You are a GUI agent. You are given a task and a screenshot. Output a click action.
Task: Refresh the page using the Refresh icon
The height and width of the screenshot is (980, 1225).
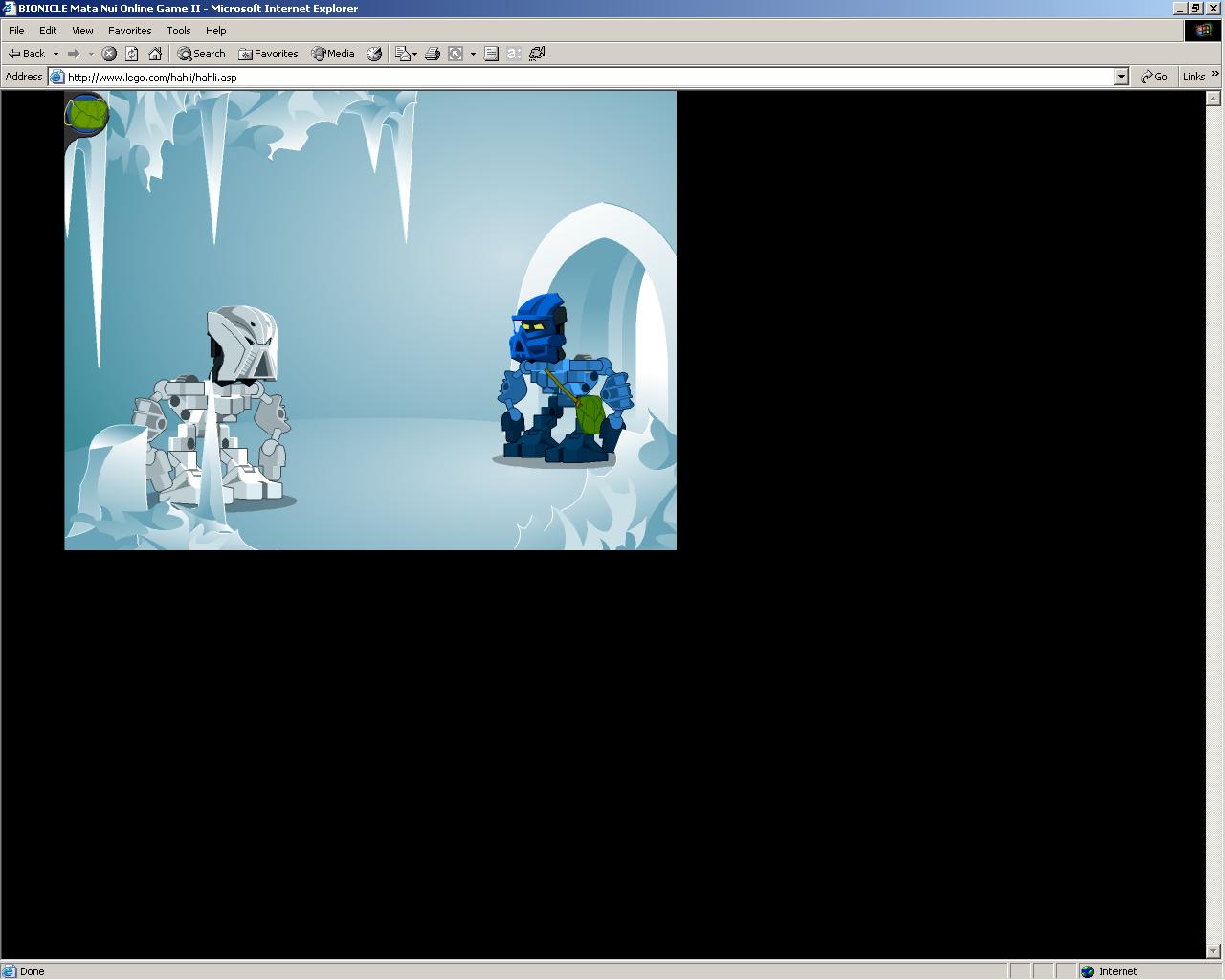(x=132, y=54)
